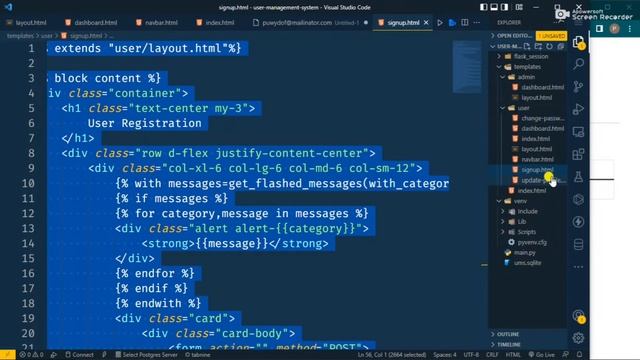Run the file with the play icon
This screenshot has width=640, height=360.
[440, 22]
